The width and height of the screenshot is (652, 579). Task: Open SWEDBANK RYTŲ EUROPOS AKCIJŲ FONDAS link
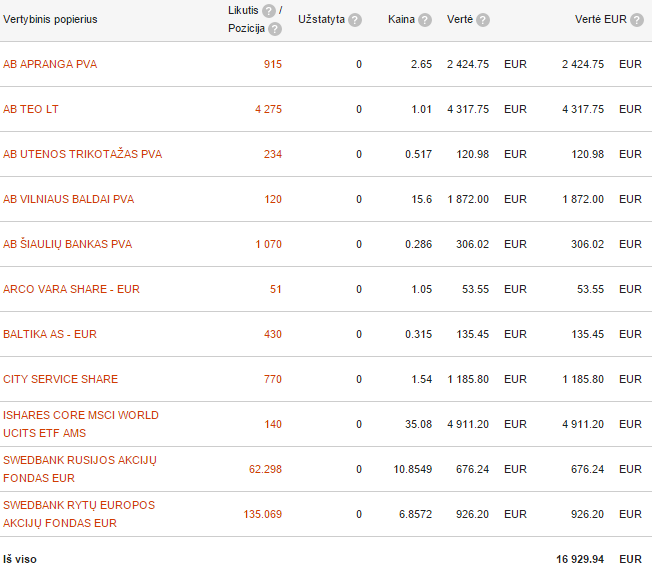point(79,514)
